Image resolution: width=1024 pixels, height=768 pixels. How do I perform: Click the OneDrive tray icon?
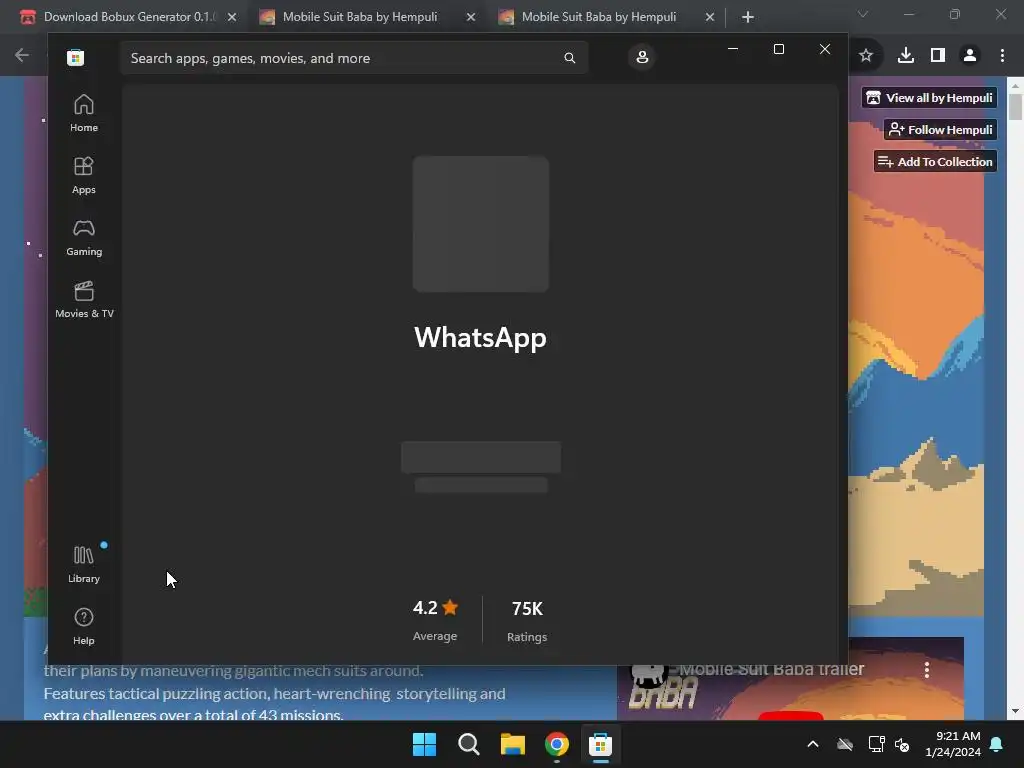click(x=845, y=744)
